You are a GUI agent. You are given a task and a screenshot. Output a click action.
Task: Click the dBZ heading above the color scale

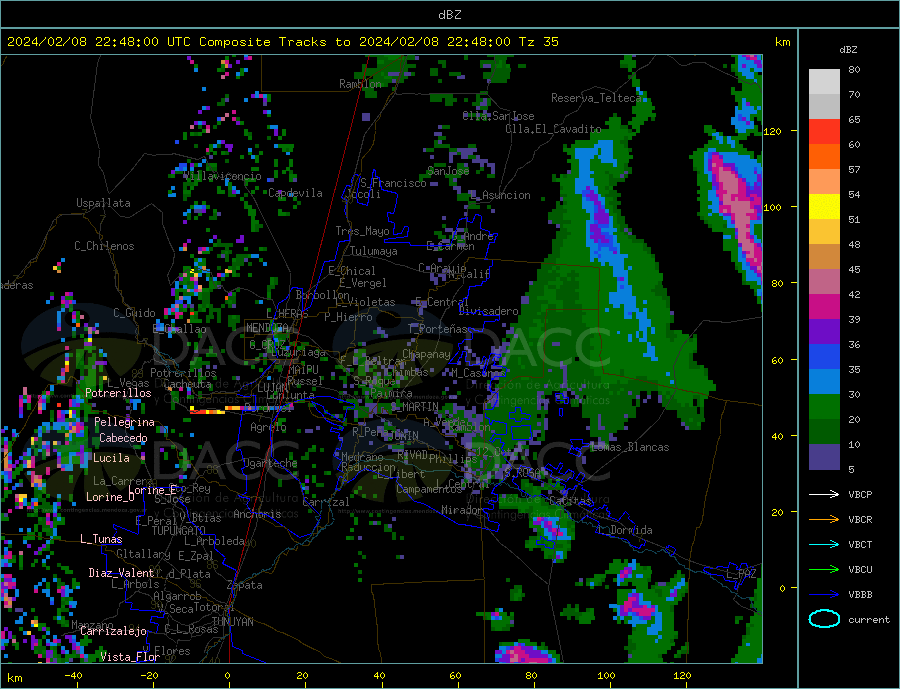pos(848,50)
